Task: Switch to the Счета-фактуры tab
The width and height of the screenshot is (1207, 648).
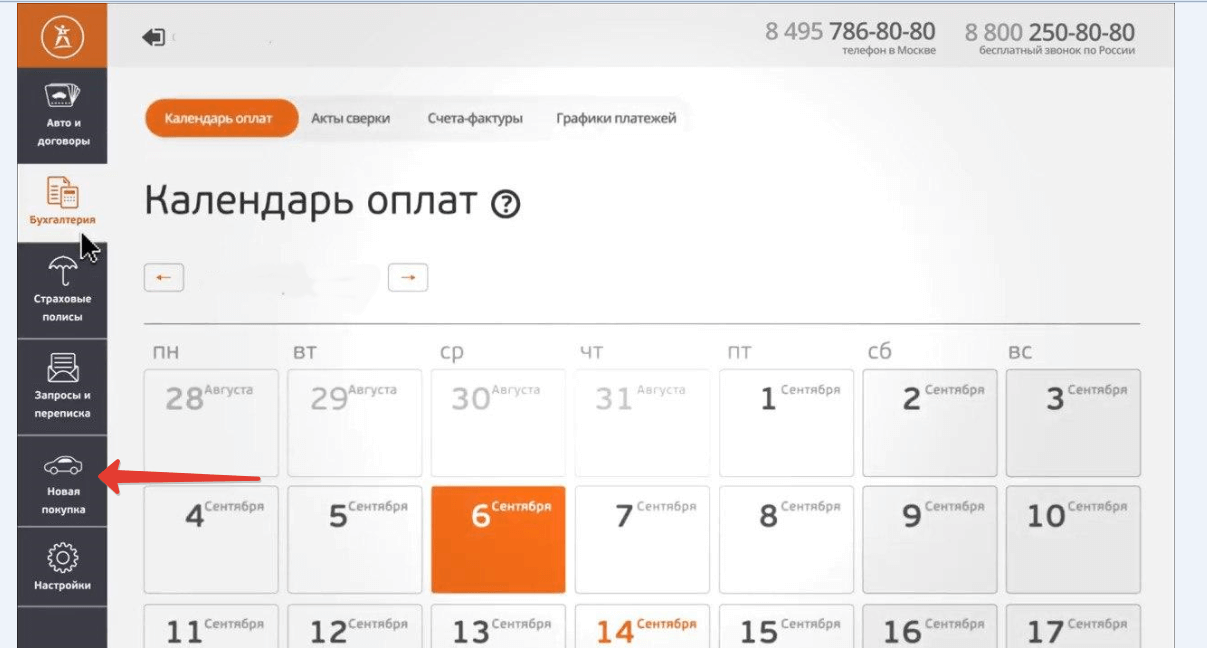Action: pyautogui.click(x=475, y=118)
